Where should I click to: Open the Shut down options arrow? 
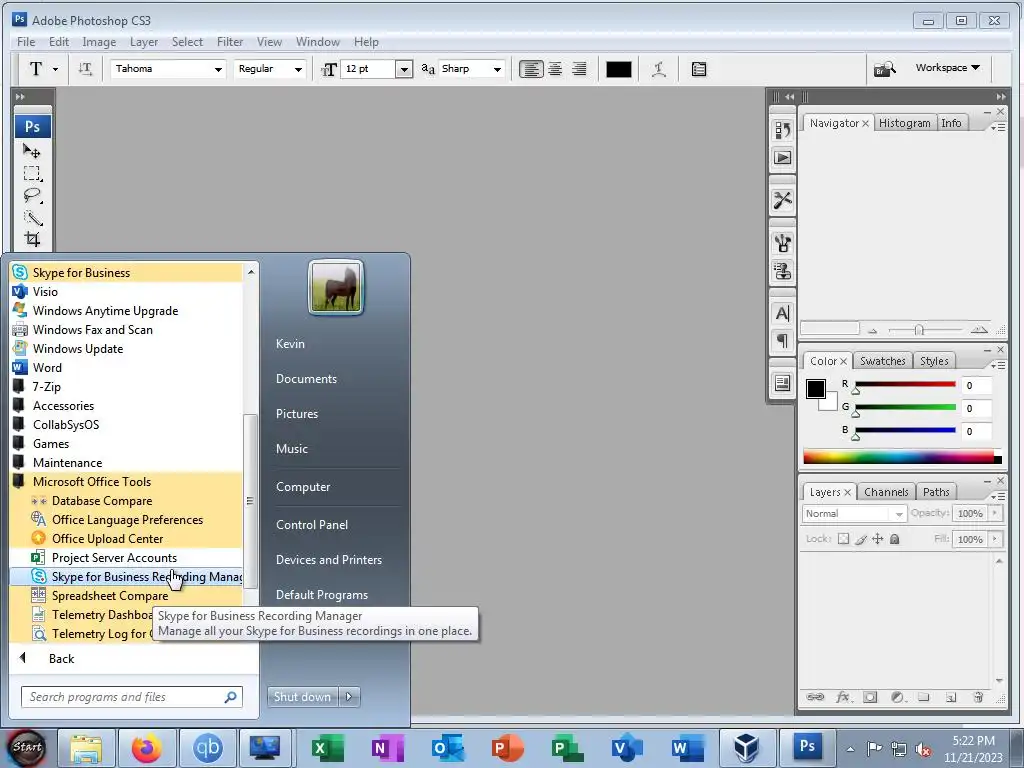(349, 697)
